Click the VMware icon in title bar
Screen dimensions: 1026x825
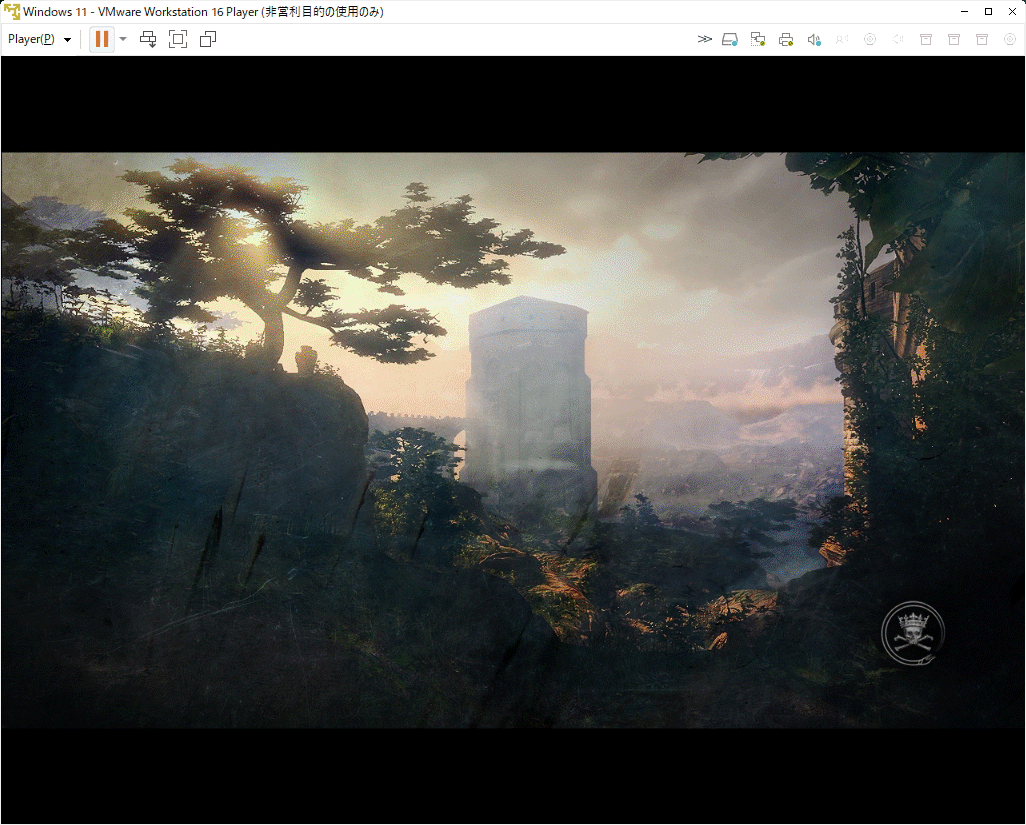point(12,12)
